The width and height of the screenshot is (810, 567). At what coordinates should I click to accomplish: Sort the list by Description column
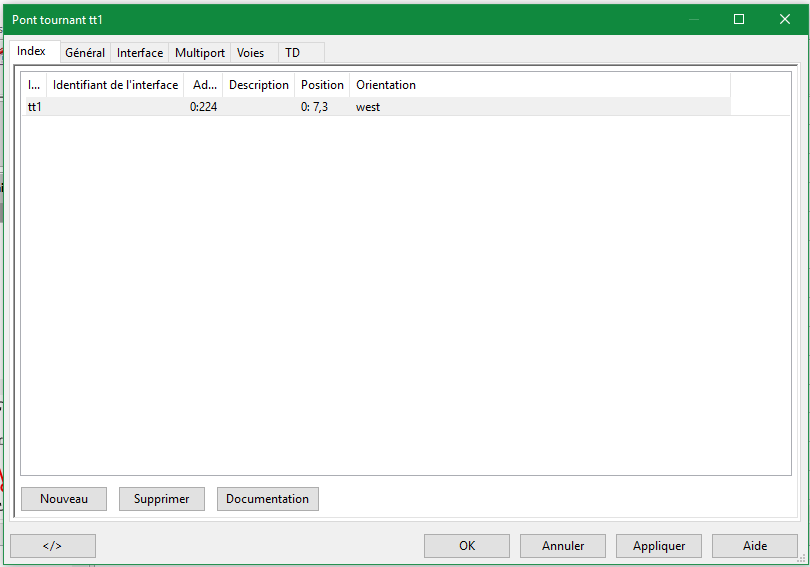coord(258,85)
